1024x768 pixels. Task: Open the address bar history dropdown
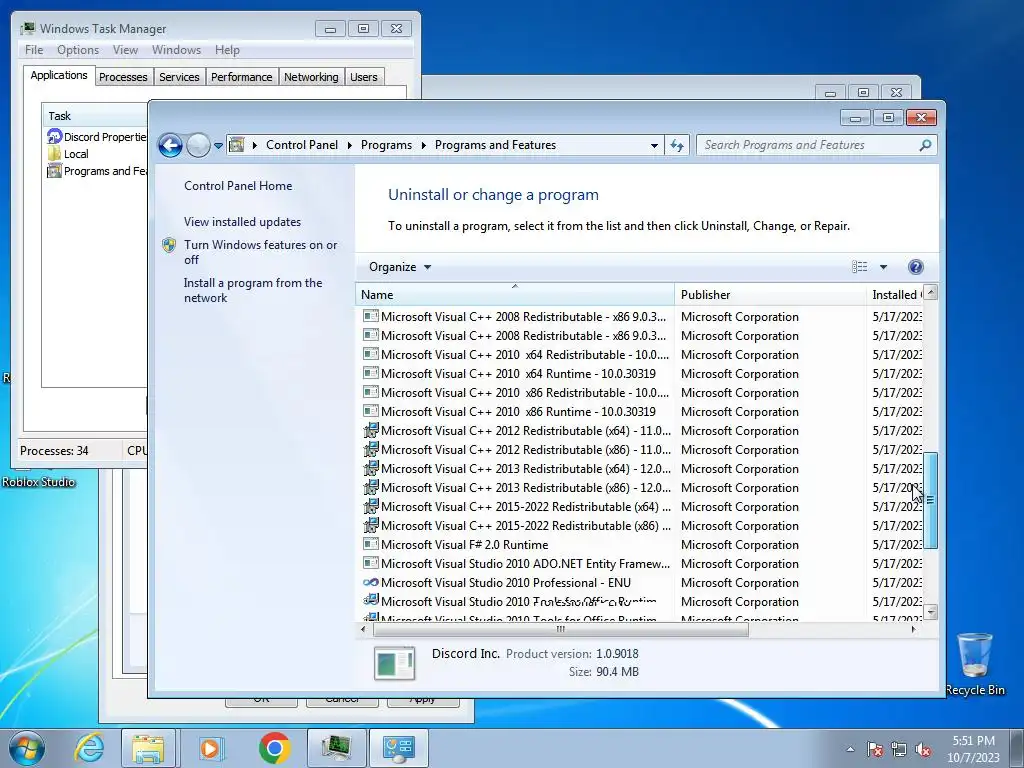click(x=654, y=146)
